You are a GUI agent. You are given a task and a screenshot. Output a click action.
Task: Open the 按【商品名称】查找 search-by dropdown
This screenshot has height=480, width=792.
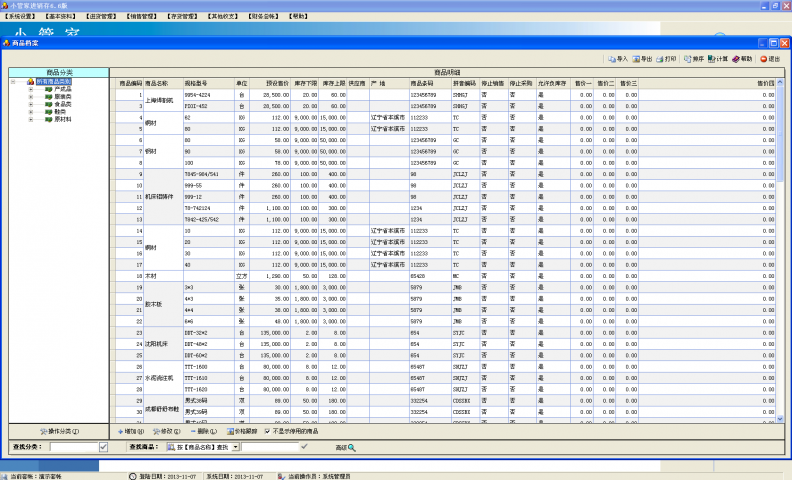point(234,446)
